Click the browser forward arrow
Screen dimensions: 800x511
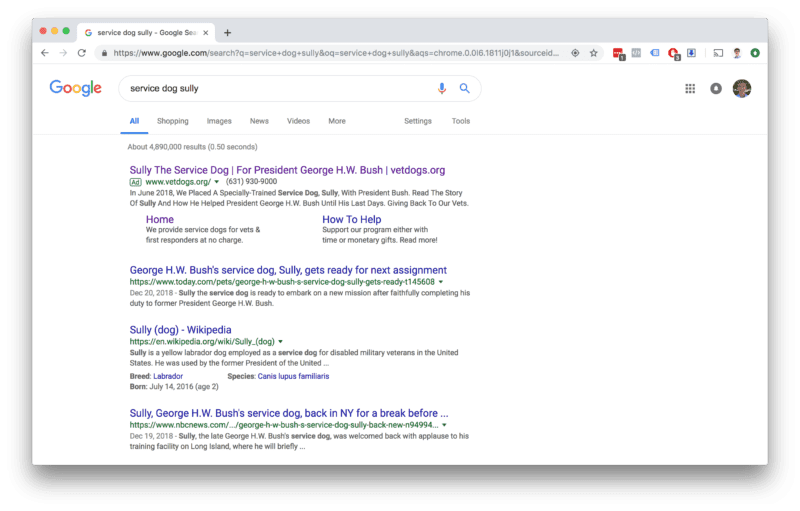pos(63,53)
